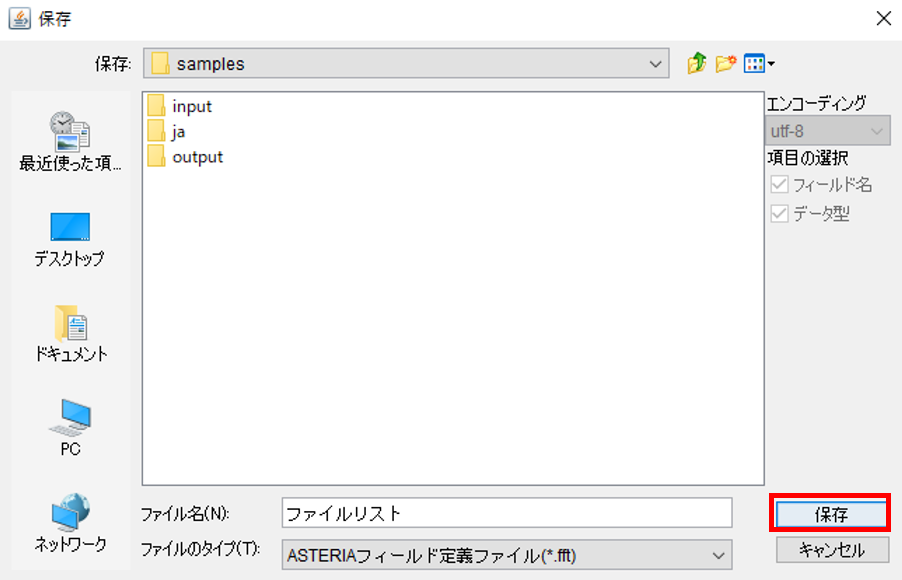This screenshot has width=902, height=580.
Task: Select the ja folder
Action: coord(166,132)
